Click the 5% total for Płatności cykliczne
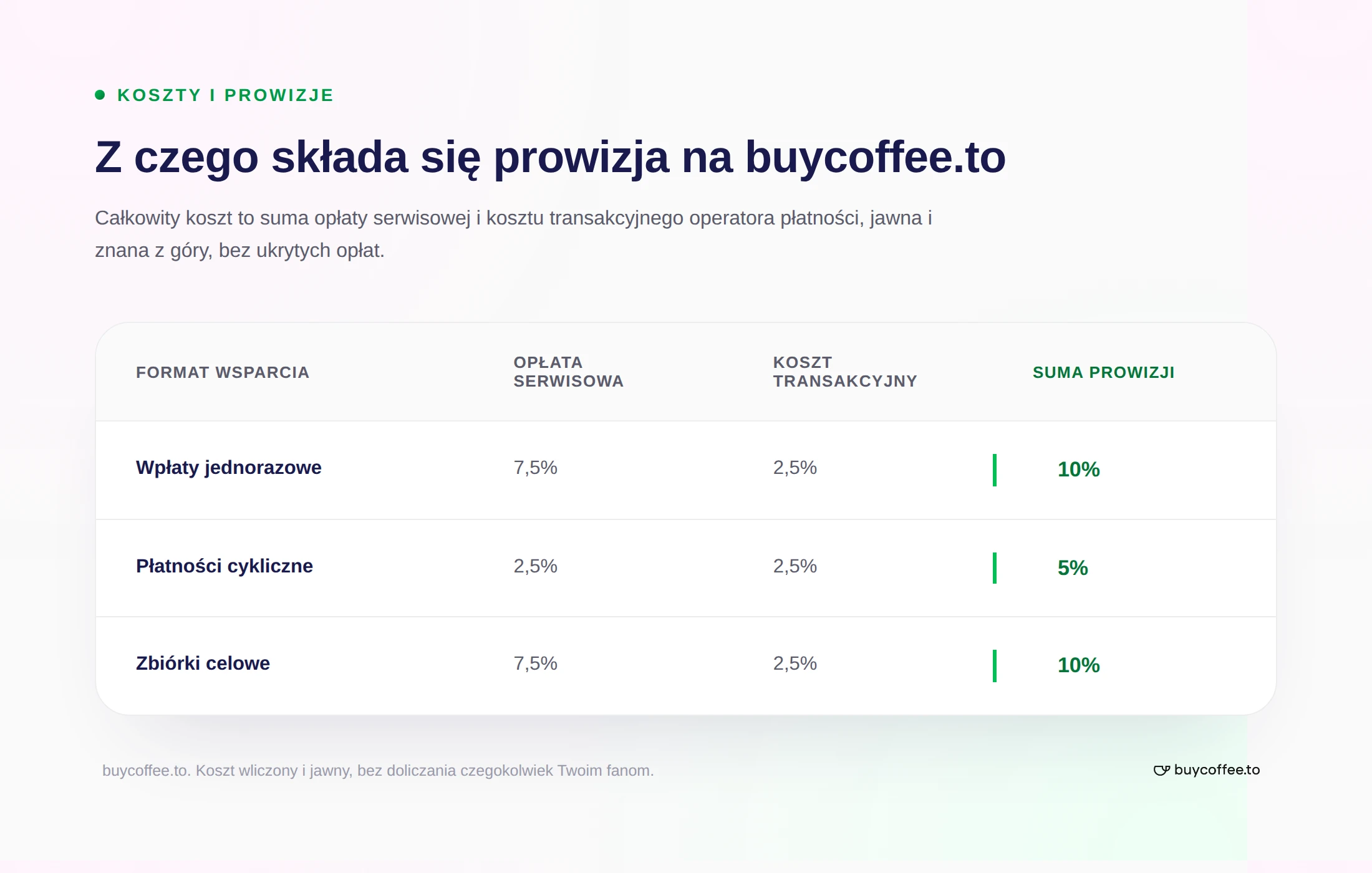This screenshot has height=873, width=1372. tap(1073, 568)
